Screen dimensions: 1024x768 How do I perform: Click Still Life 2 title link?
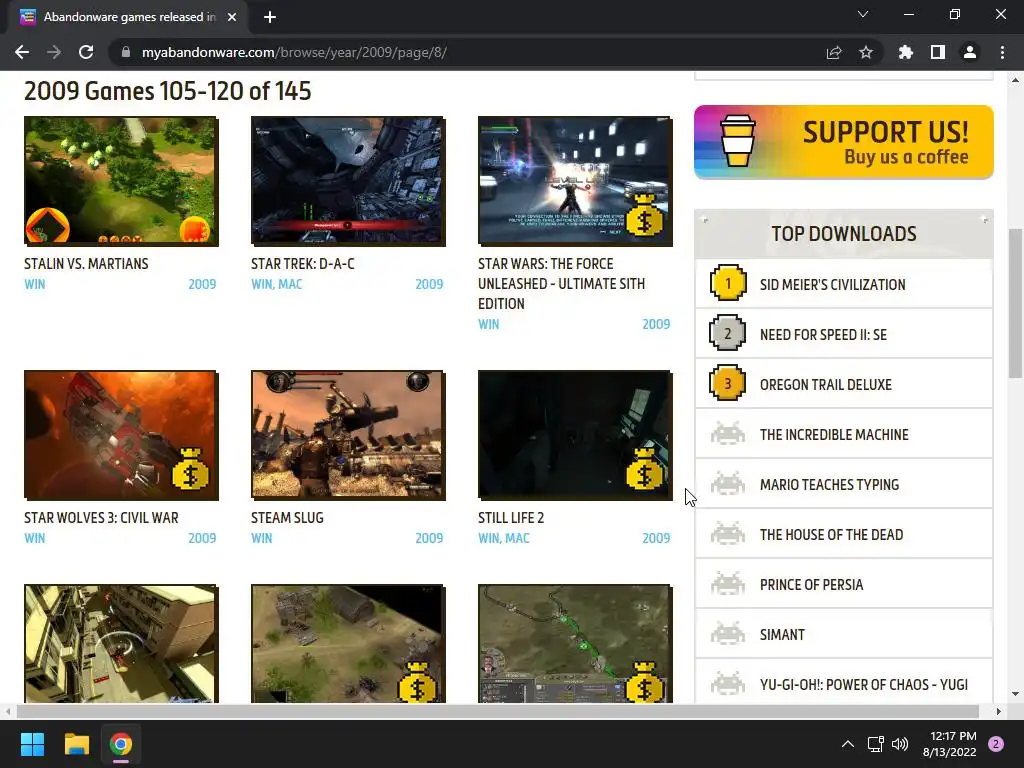(x=511, y=518)
